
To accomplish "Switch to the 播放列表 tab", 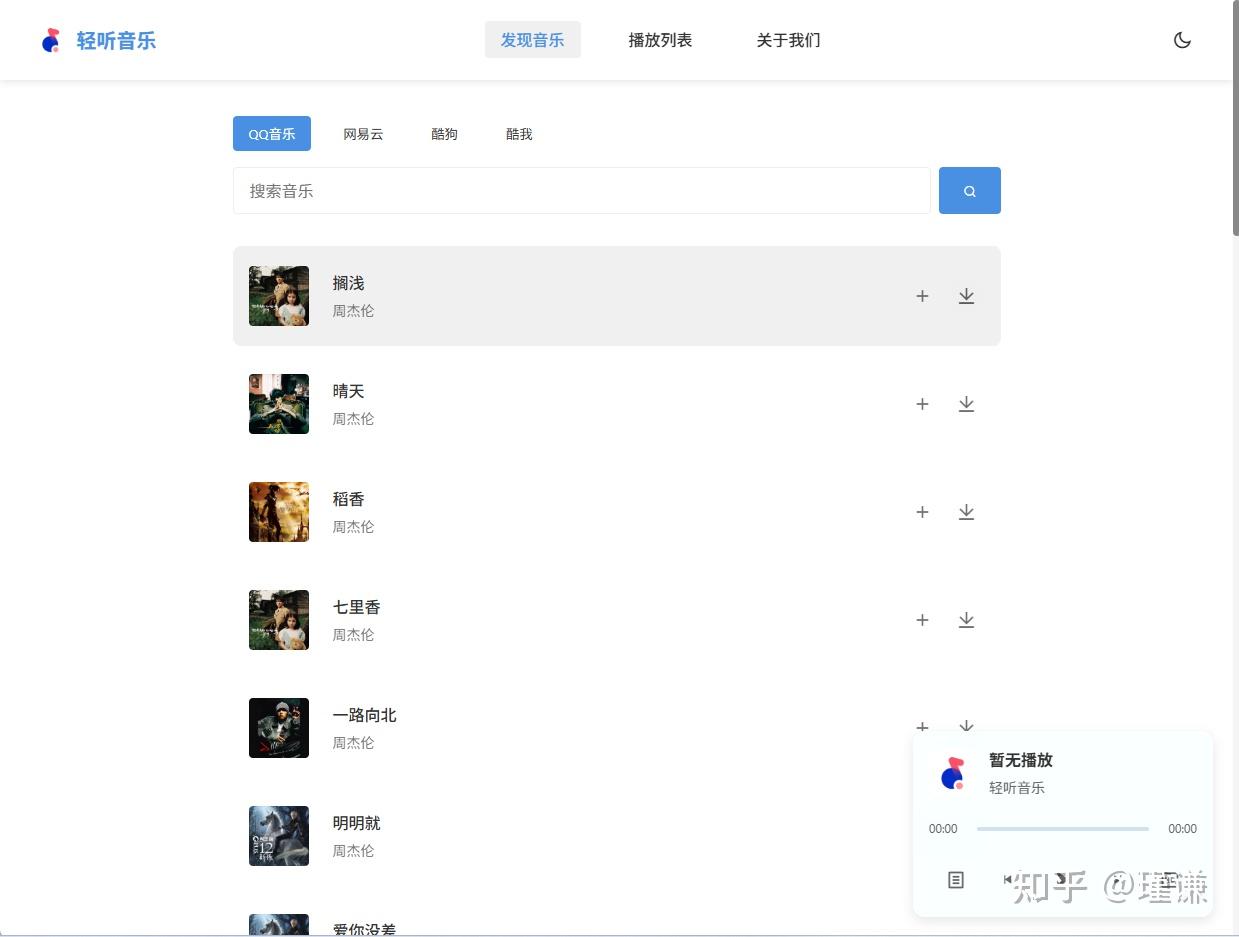I will [x=660, y=40].
